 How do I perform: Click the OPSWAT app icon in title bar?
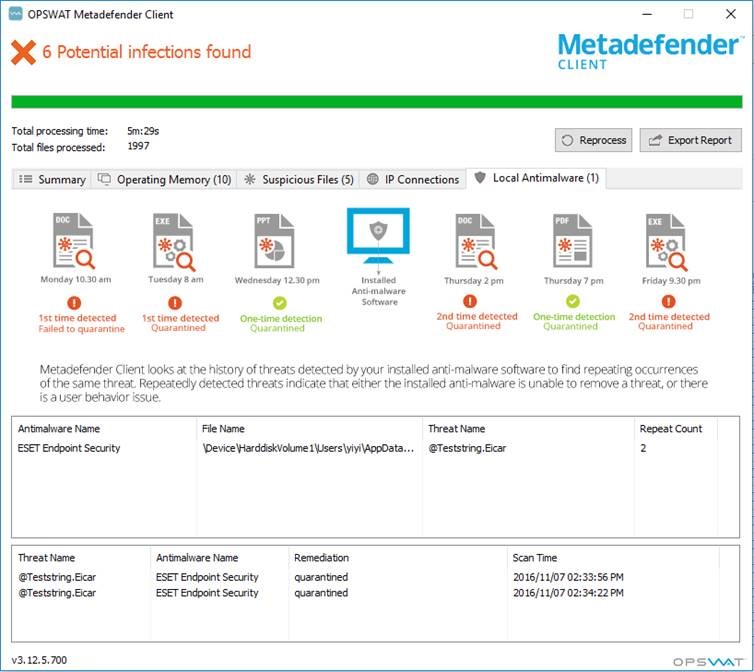click(x=15, y=13)
